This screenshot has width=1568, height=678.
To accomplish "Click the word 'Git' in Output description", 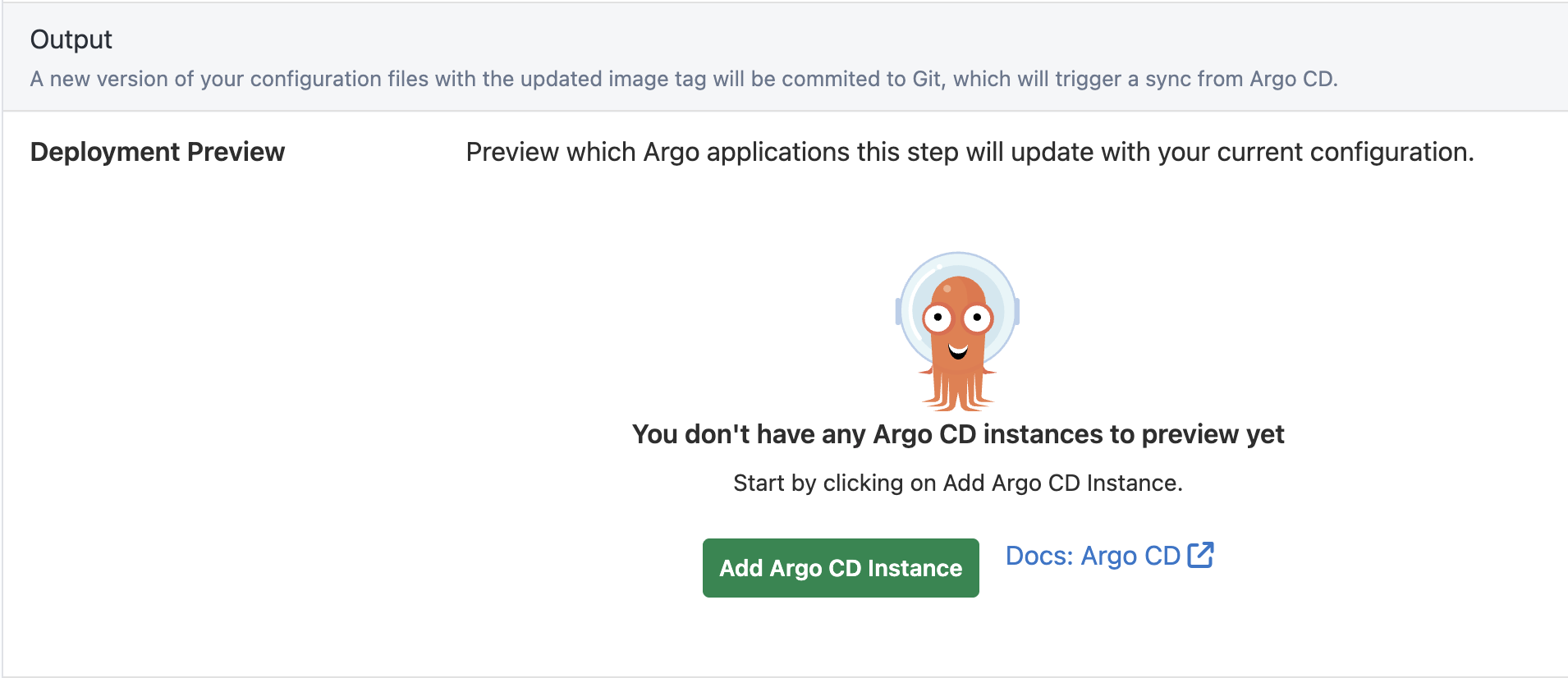I will coord(926,79).
